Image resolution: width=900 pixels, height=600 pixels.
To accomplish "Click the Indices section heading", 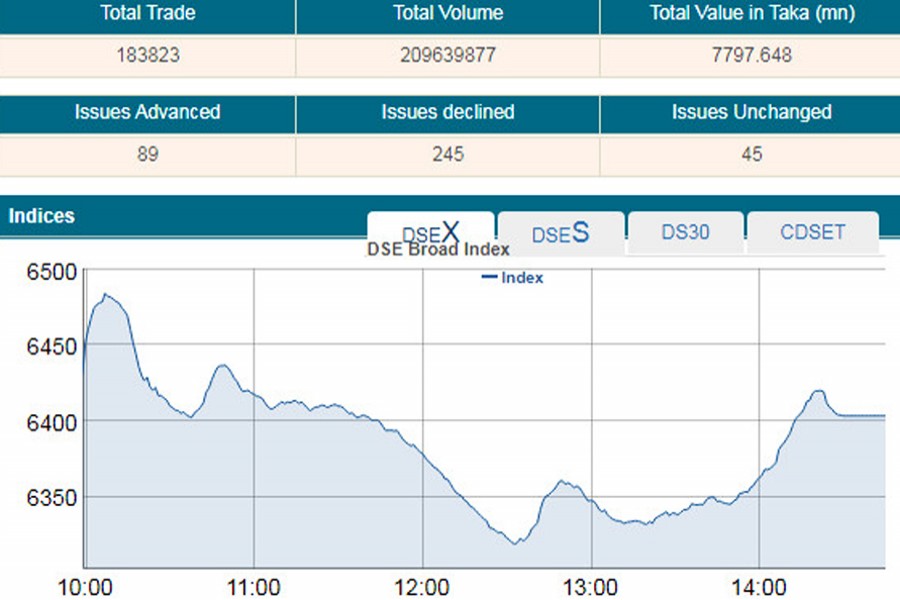I will 41,216.
